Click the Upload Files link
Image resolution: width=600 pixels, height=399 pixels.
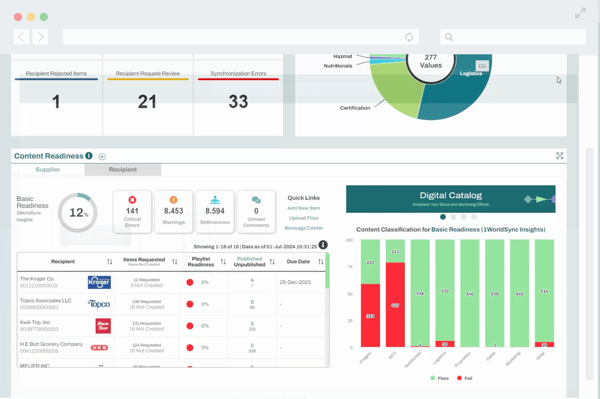(x=303, y=218)
